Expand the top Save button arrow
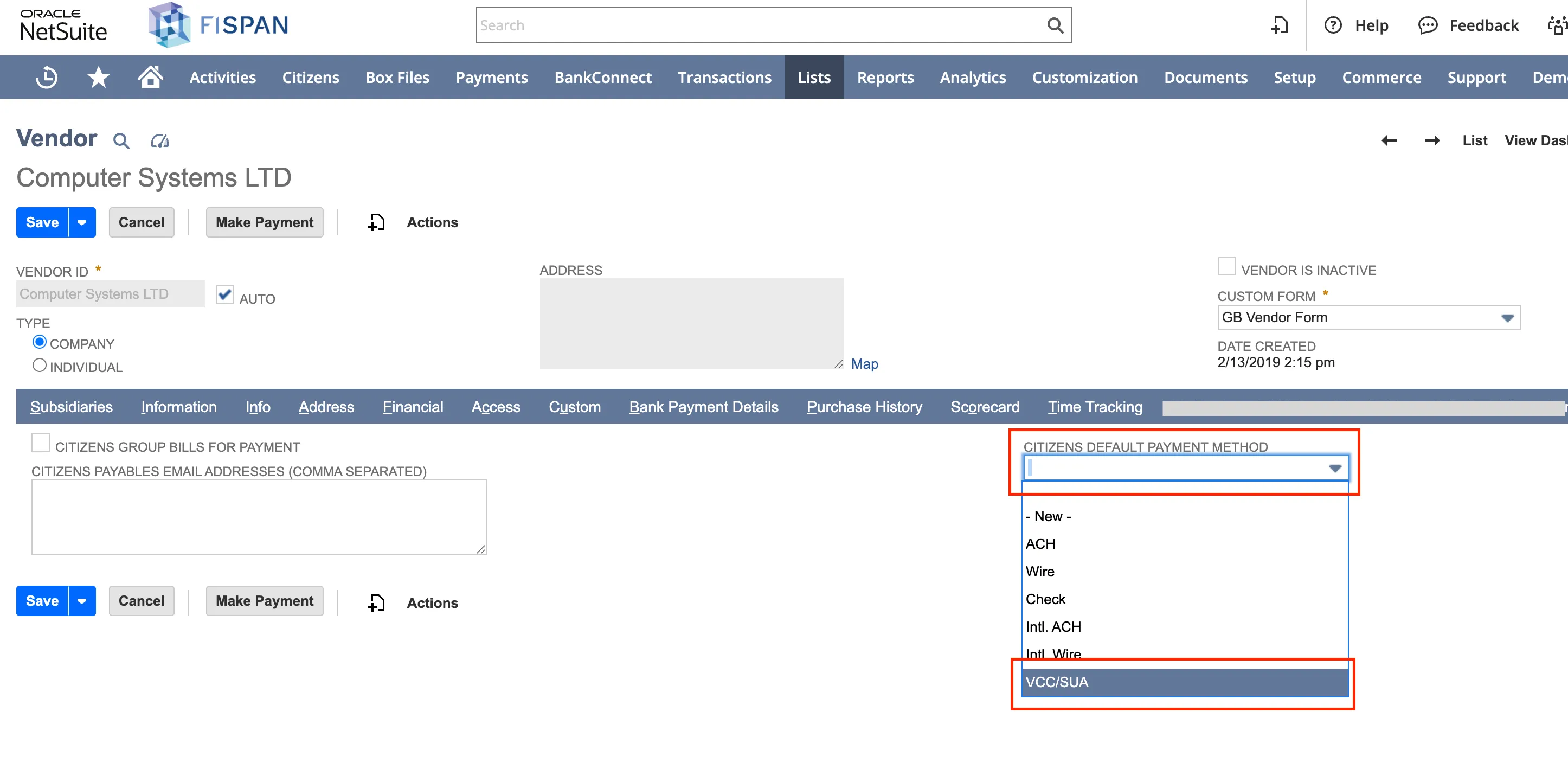The image size is (1568, 782). [x=82, y=222]
